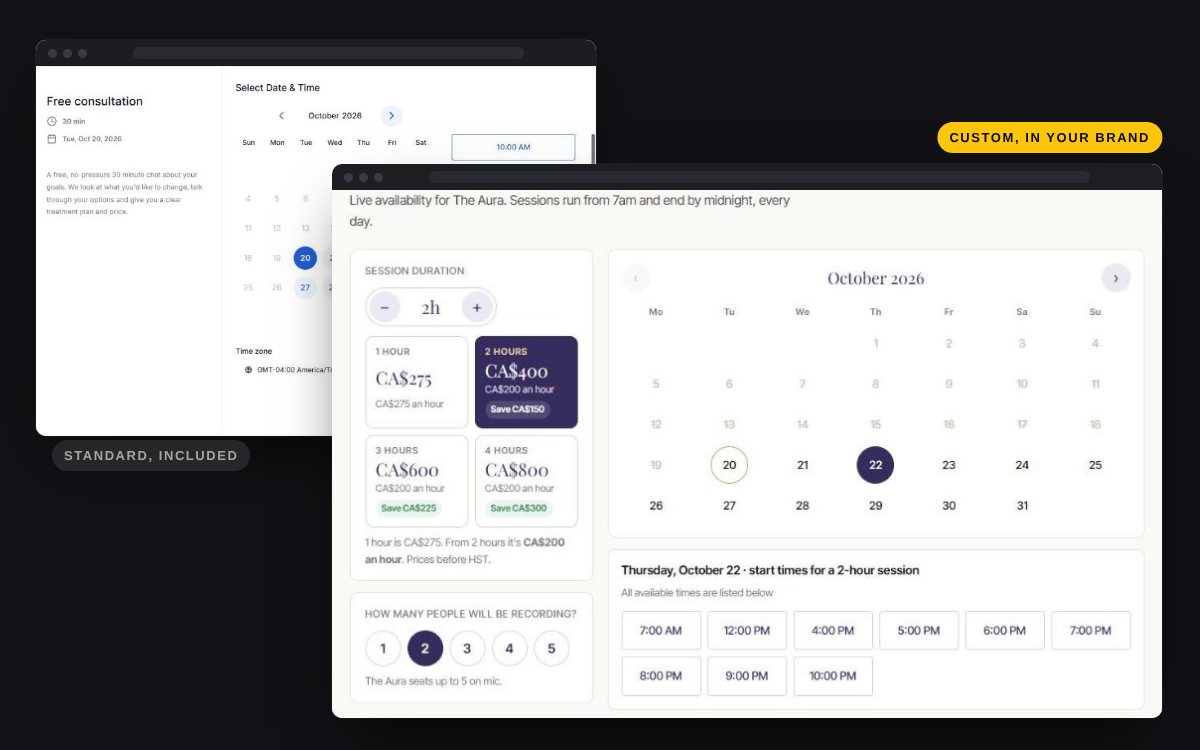Click the 'Custom, in your brand' badge
Viewport: 1200px width, 750px height.
(1049, 138)
